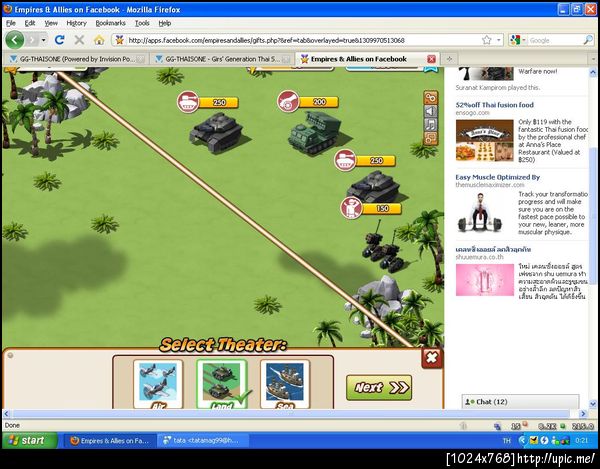Click horizontal scrollbar left arrow
Screen dimensions: 600x469
(7, 414)
